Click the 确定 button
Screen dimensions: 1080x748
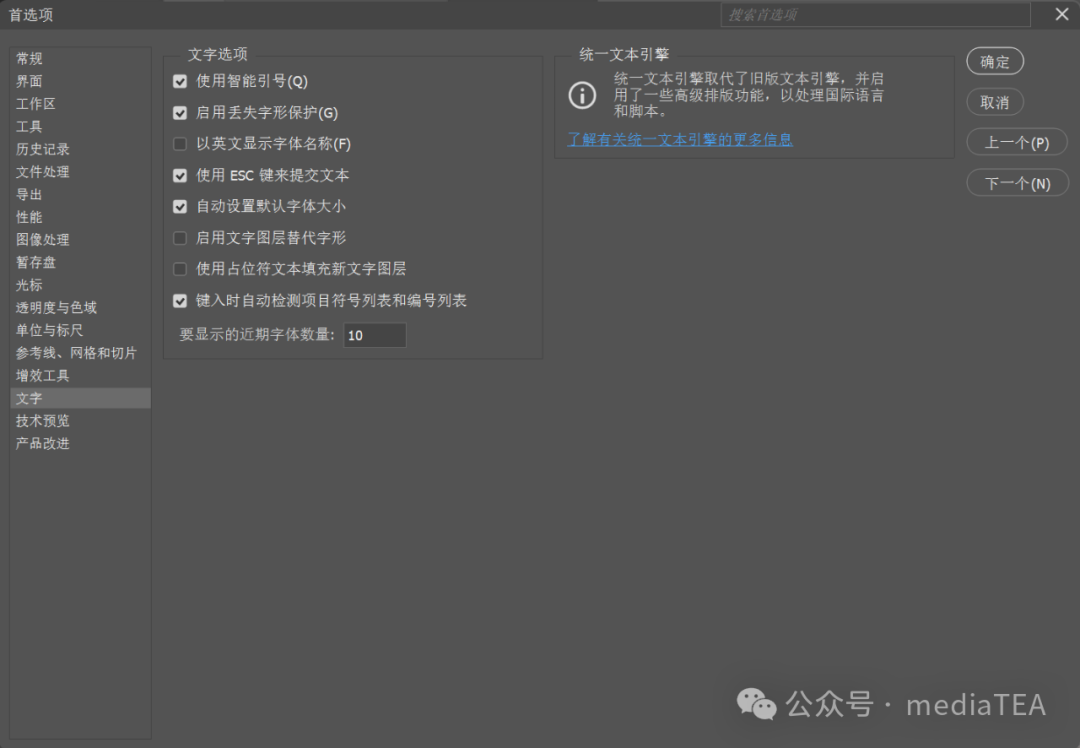pyautogui.click(x=994, y=61)
